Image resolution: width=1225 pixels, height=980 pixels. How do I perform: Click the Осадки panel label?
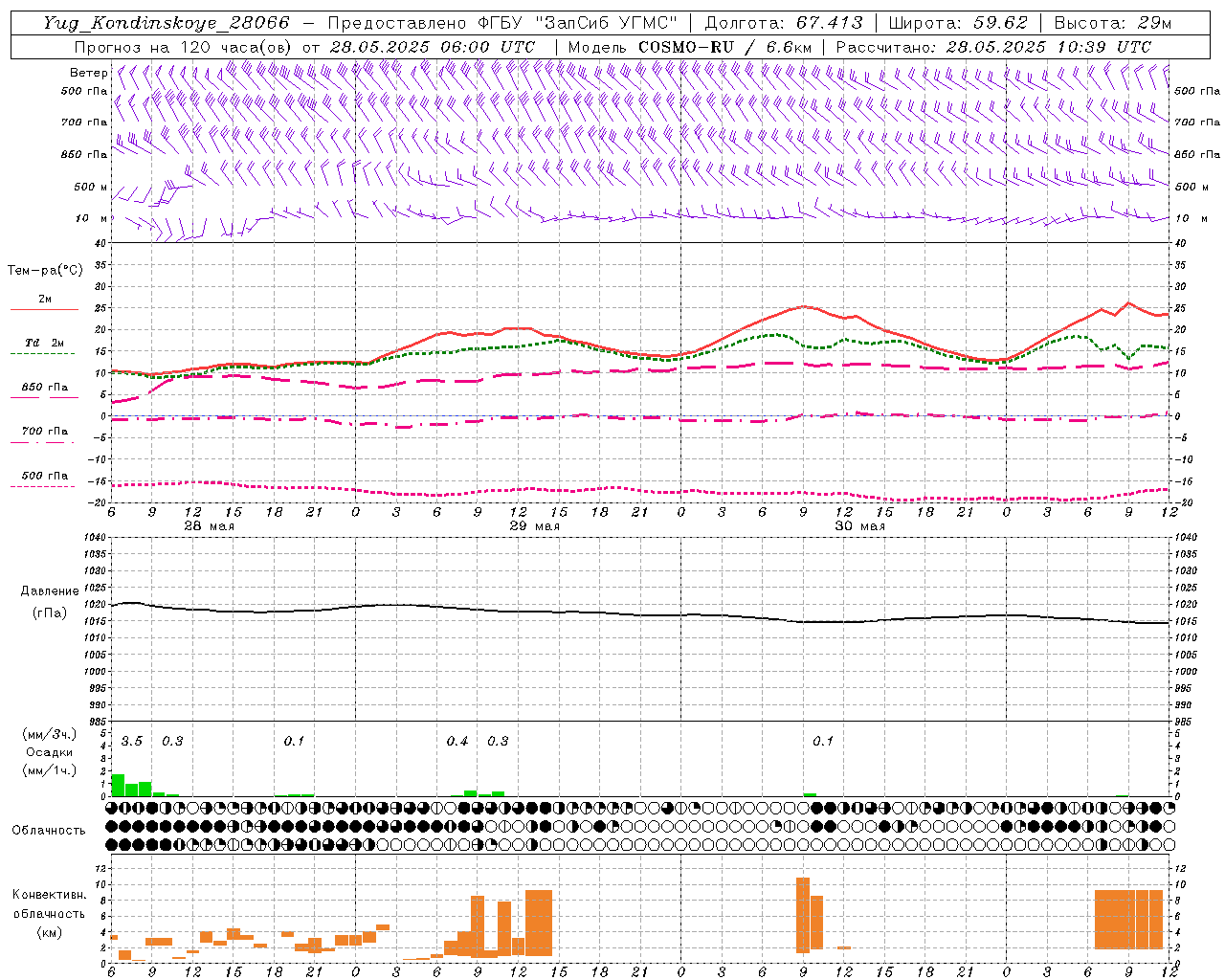coord(49,752)
